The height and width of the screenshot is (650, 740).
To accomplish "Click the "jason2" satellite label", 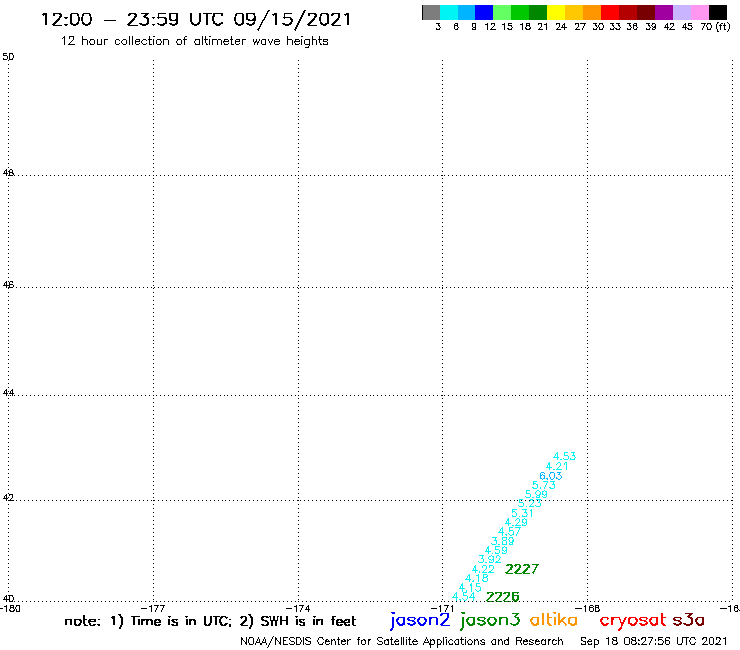I will tap(420, 620).
